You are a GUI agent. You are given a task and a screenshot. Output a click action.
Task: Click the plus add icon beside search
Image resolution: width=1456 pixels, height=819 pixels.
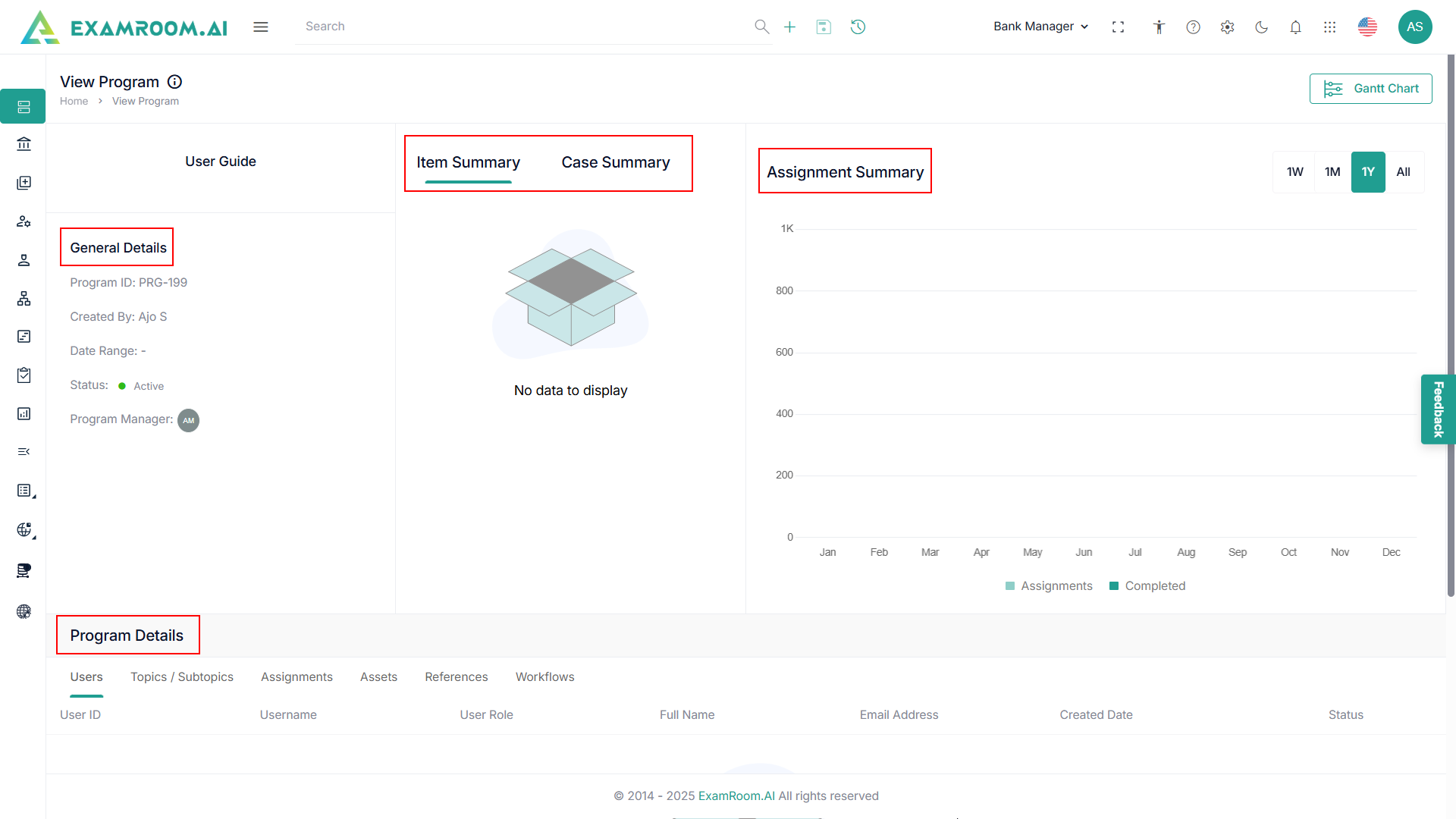tap(789, 27)
